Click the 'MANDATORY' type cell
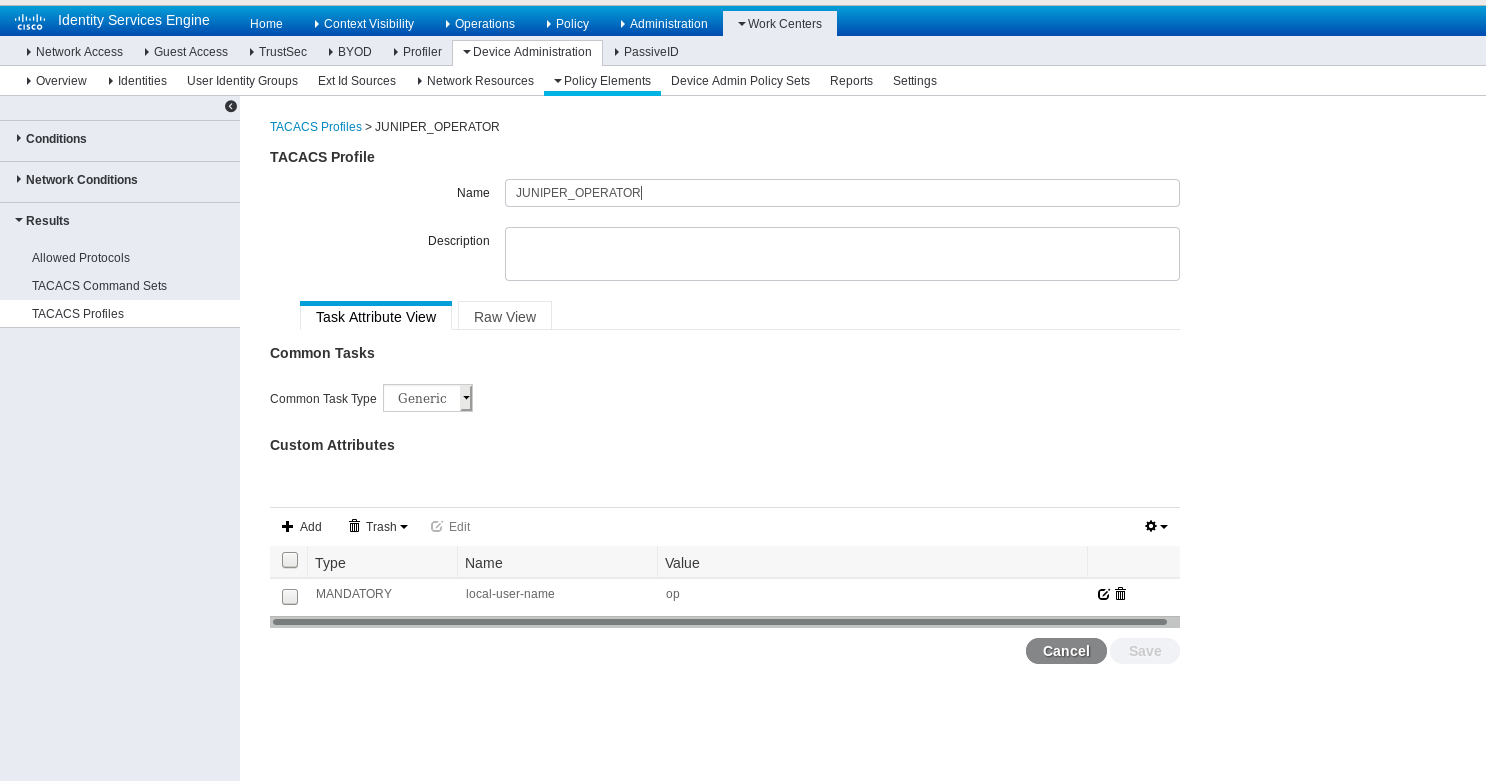 (x=354, y=594)
